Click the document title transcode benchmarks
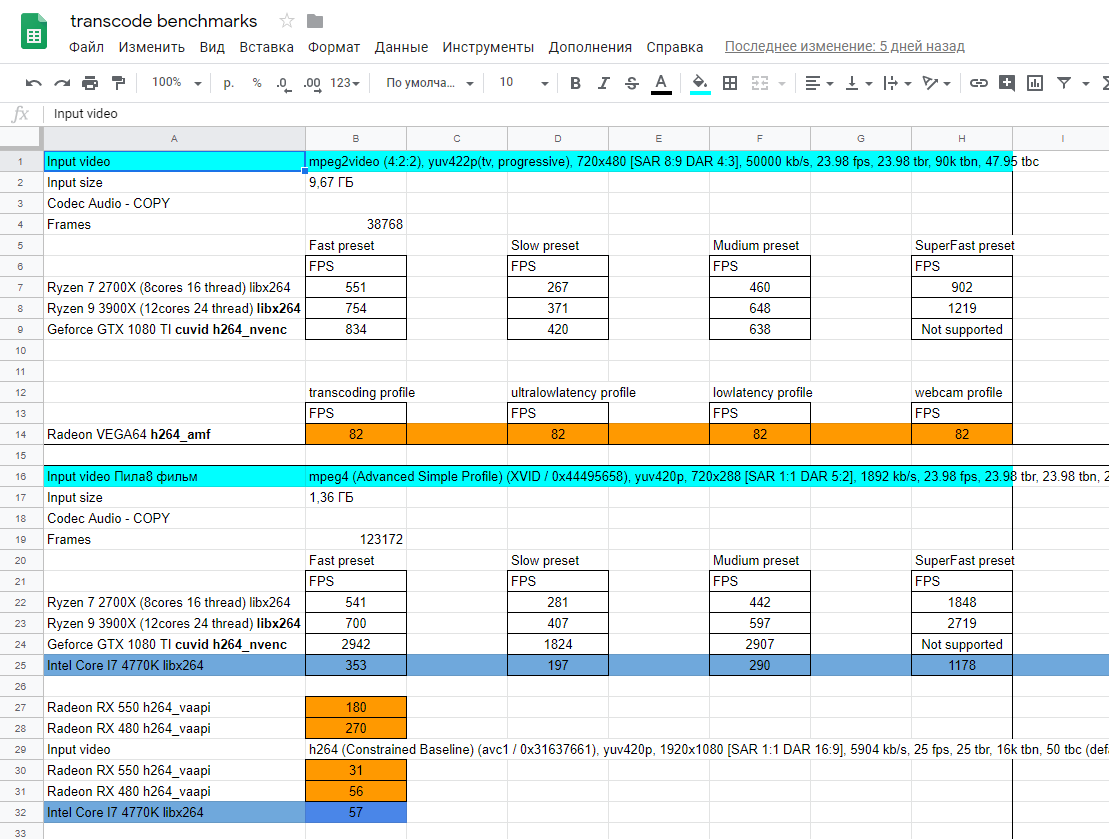Screen dimensions: 1109x839 click(x=163, y=21)
